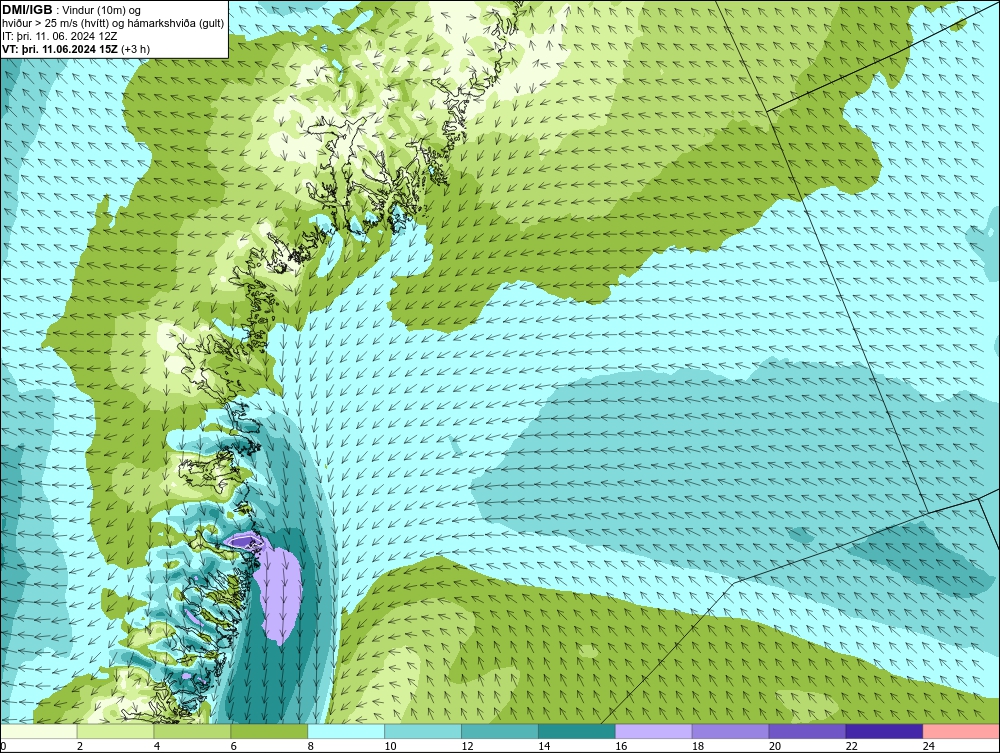
Task: Click the 0–2 m/s pale legend swatch
Action: (39, 731)
